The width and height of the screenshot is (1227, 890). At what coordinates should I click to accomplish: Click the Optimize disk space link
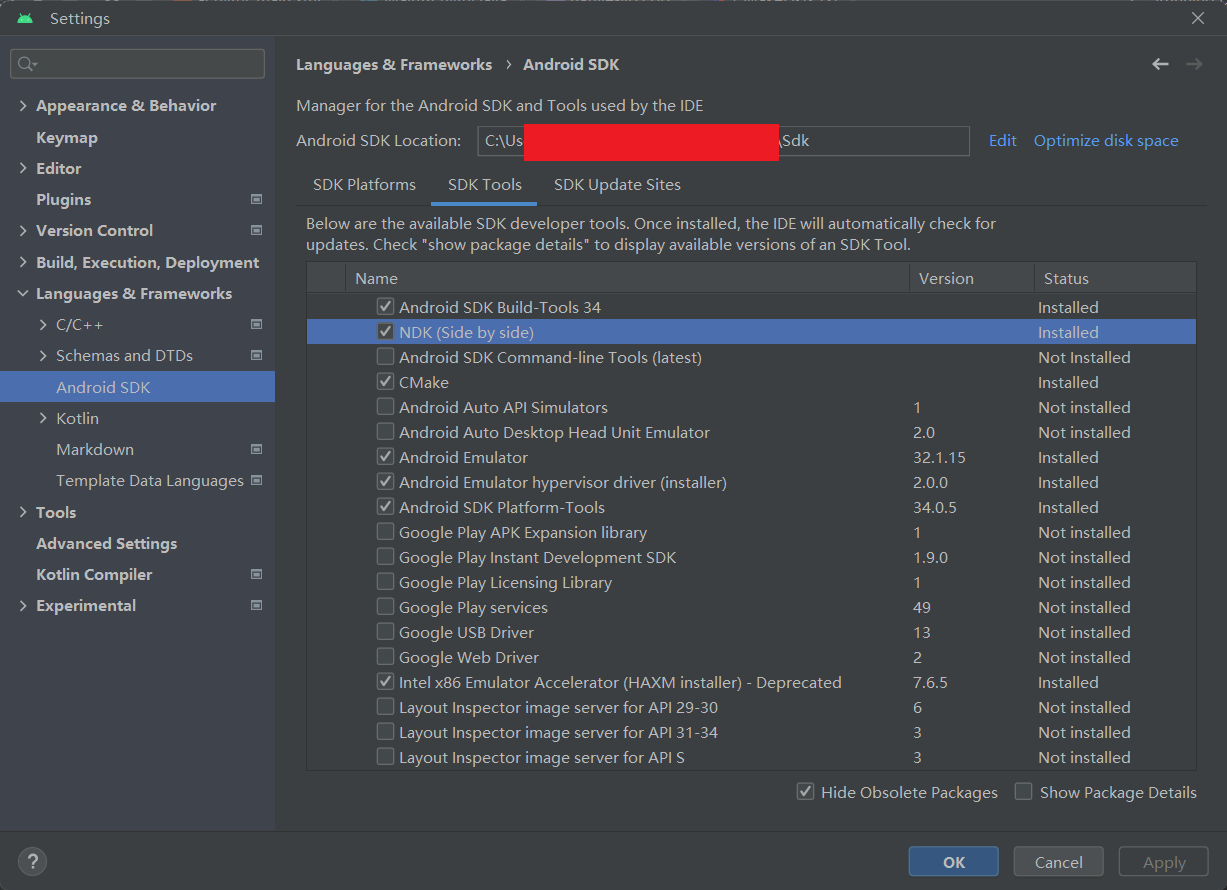[1105, 140]
